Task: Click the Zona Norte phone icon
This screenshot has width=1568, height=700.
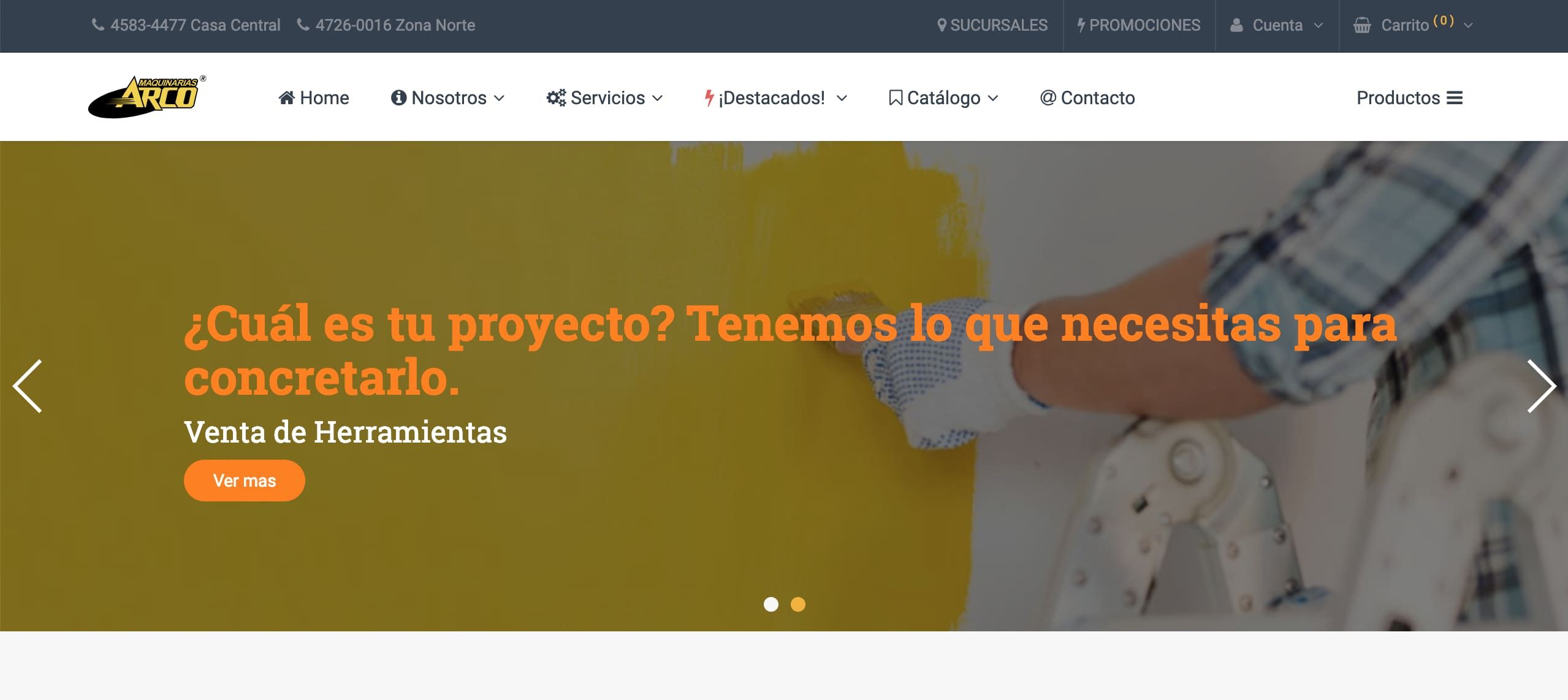Action: (x=303, y=25)
